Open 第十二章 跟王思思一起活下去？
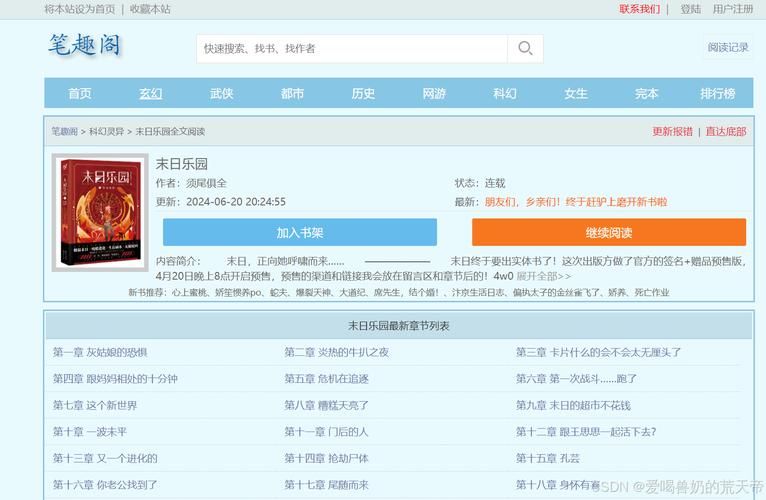Screen dimensions: 766x500 tap(586, 432)
